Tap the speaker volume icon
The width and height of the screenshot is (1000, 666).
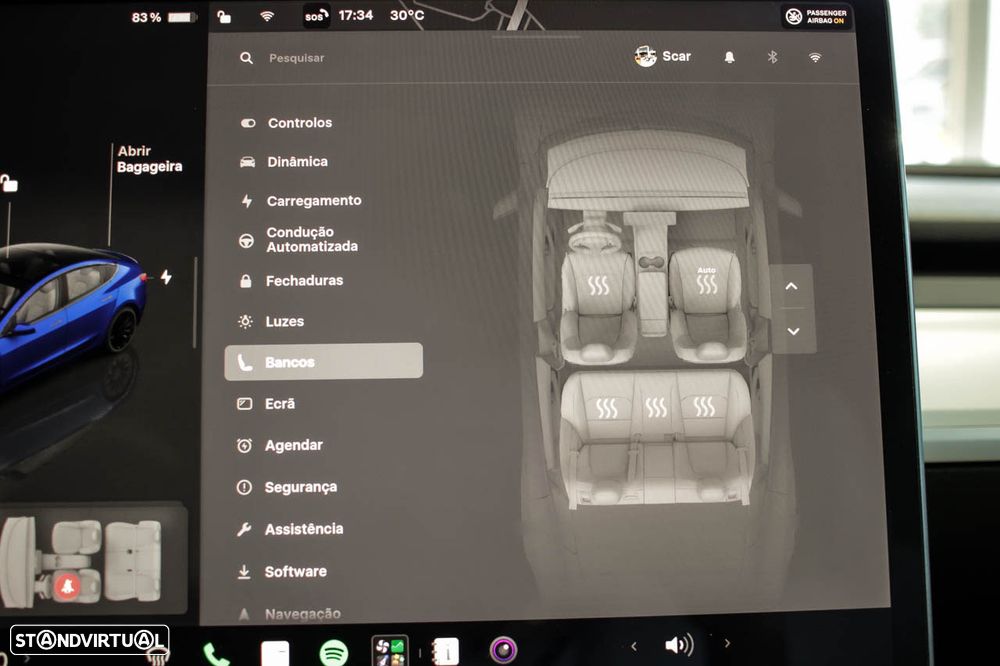point(679,645)
